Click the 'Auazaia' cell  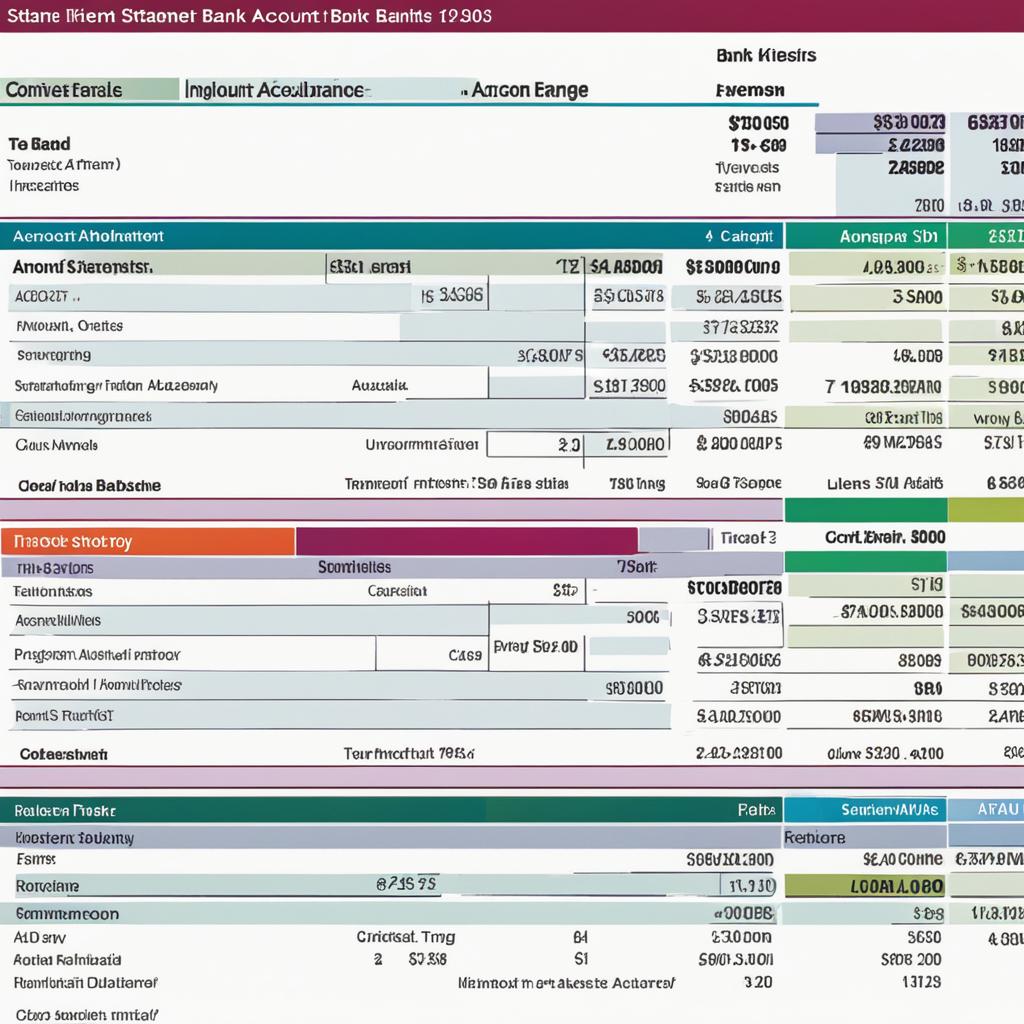[x=379, y=385]
